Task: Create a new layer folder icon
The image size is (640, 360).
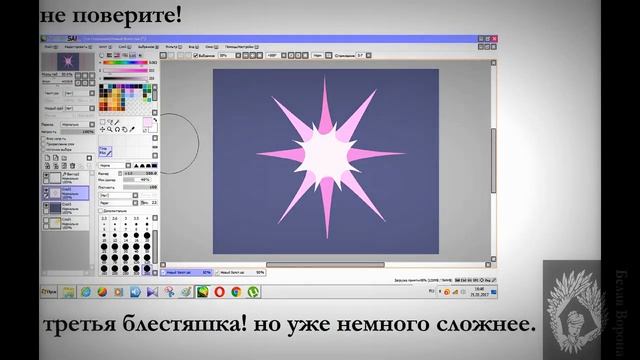Action: [64, 158]
